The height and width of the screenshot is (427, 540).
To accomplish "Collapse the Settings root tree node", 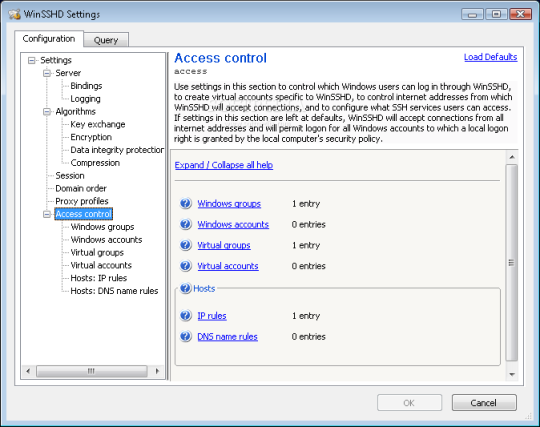I will pyautogui.click(x=31, y=61).
